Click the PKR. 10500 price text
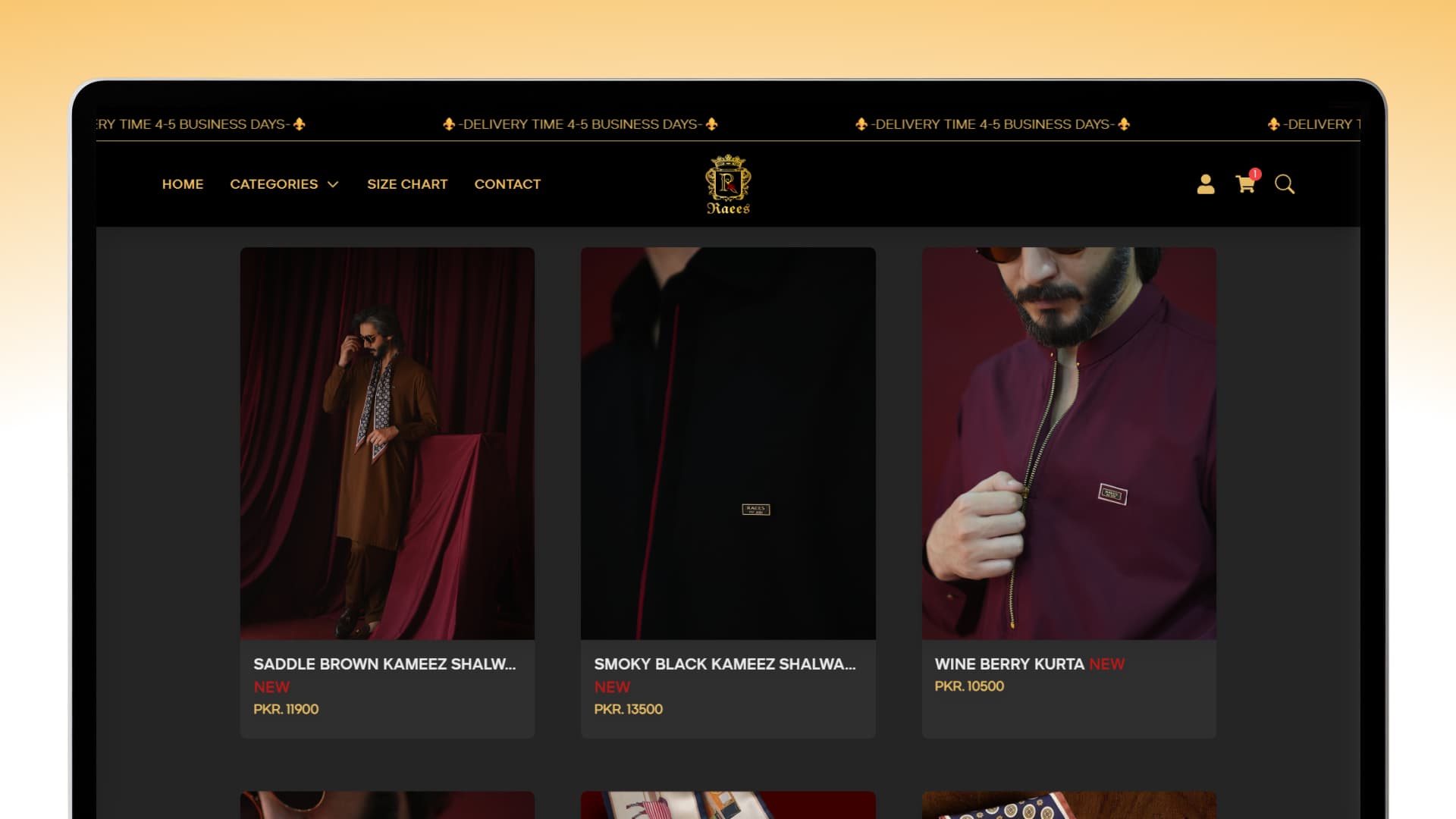Screen dimensions: 1456x819 tap(969, 686)
